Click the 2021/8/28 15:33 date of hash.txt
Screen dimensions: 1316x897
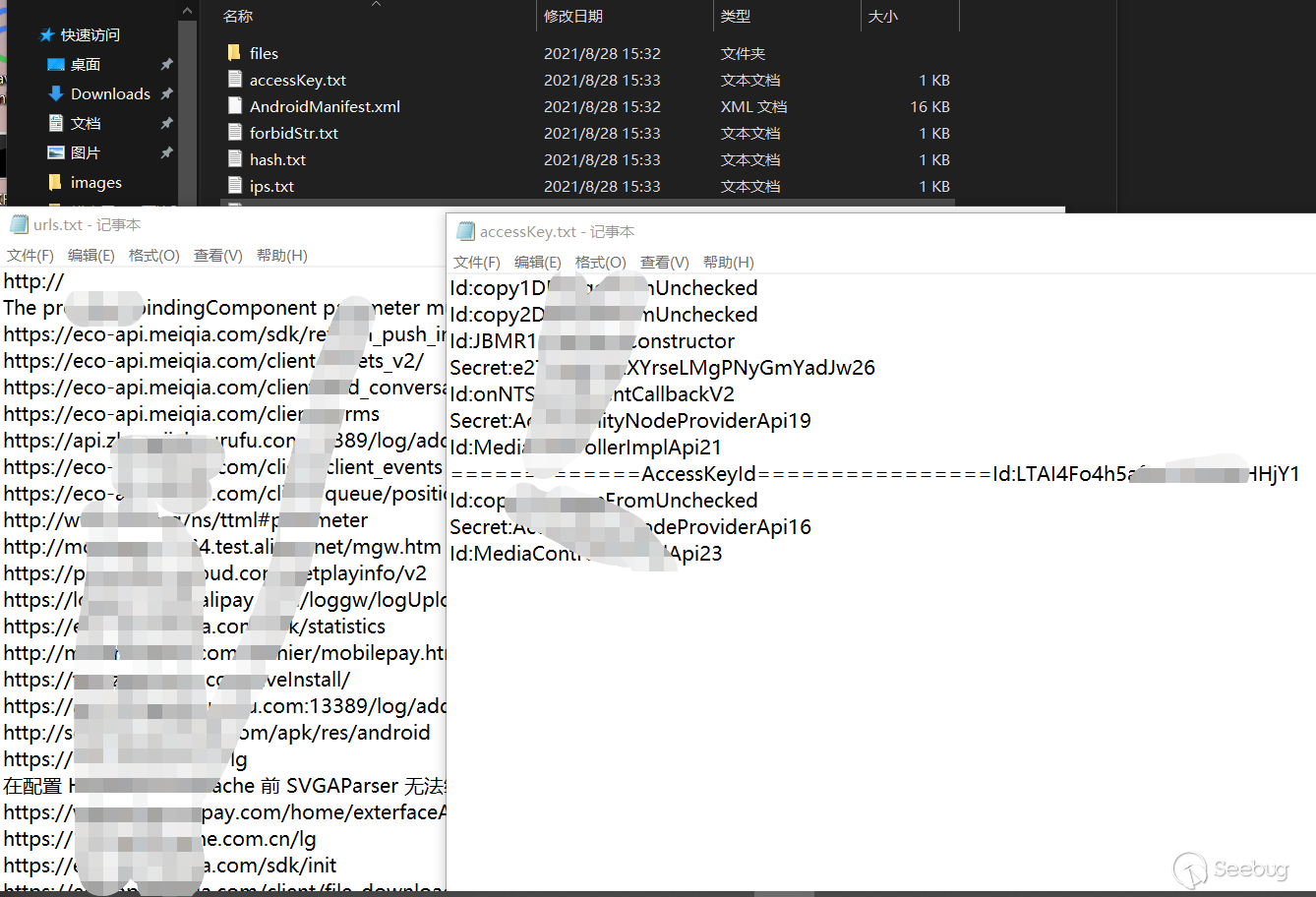(x=602, y=159)
